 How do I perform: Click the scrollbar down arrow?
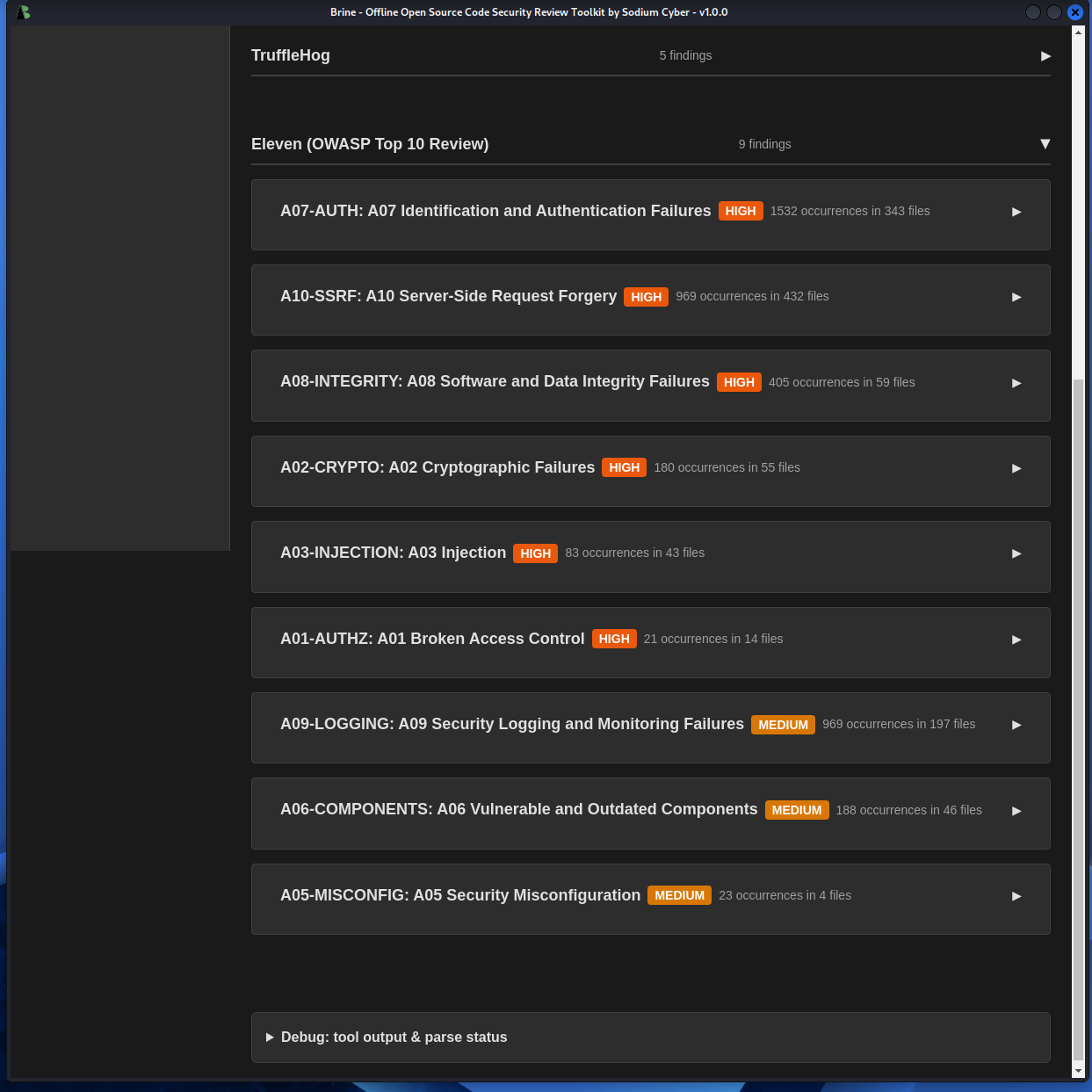tap(1078, 1071)
